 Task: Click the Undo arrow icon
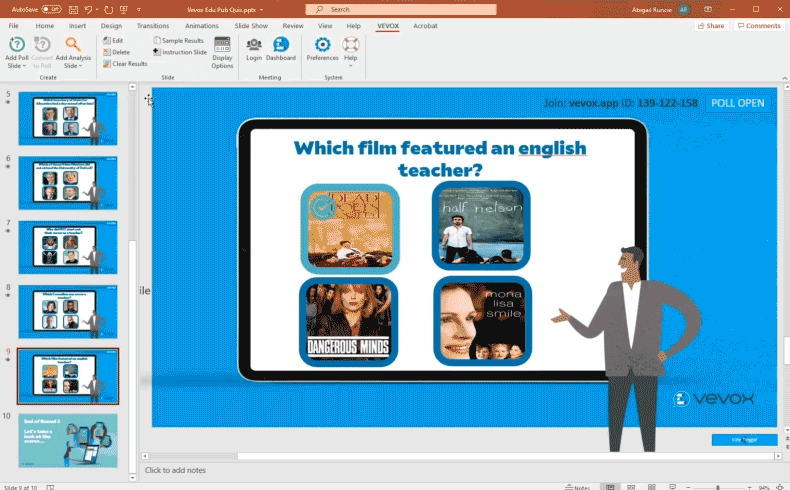point(89,9)
